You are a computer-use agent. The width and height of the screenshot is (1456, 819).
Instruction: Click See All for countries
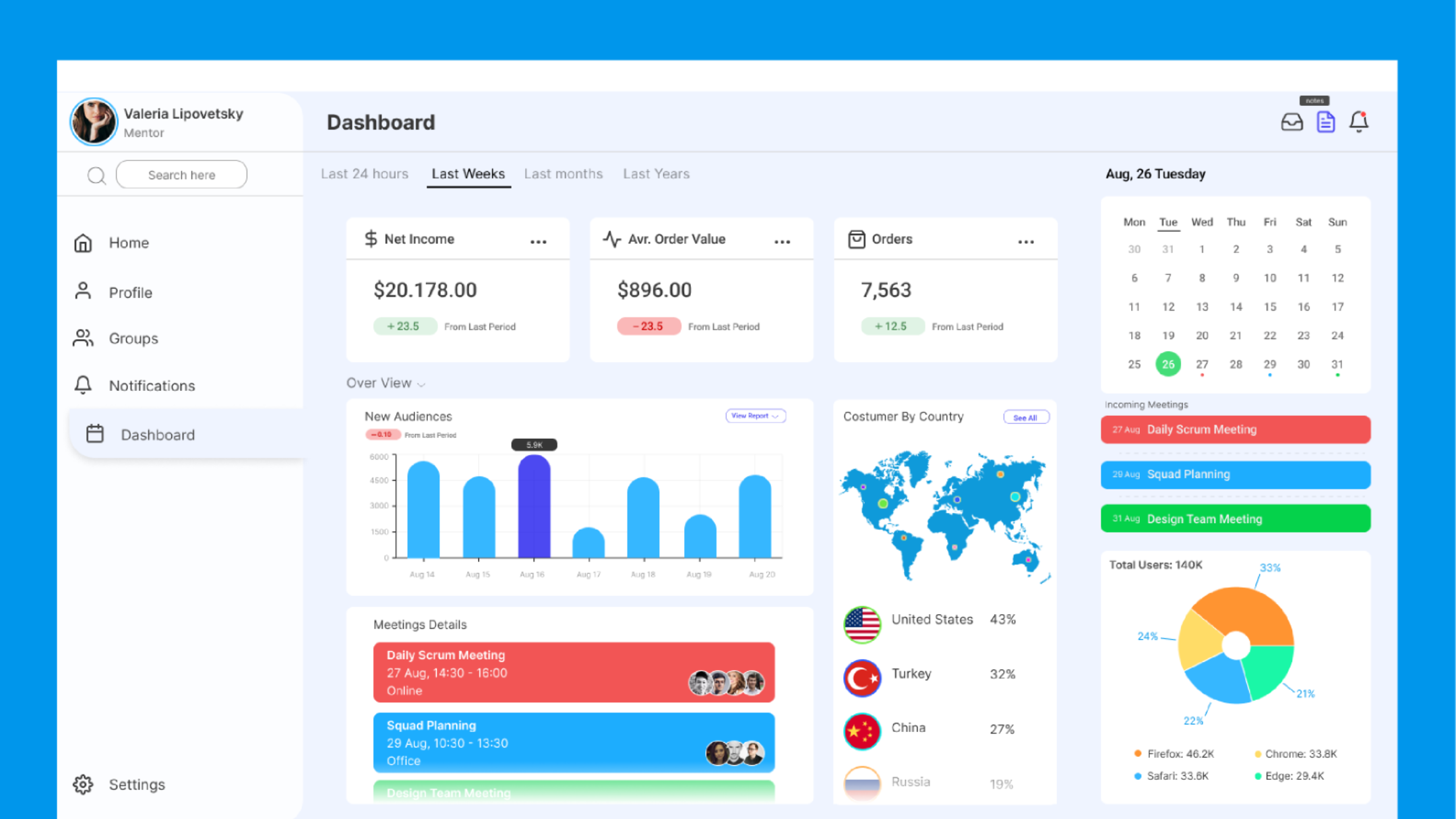(1025, 417)
